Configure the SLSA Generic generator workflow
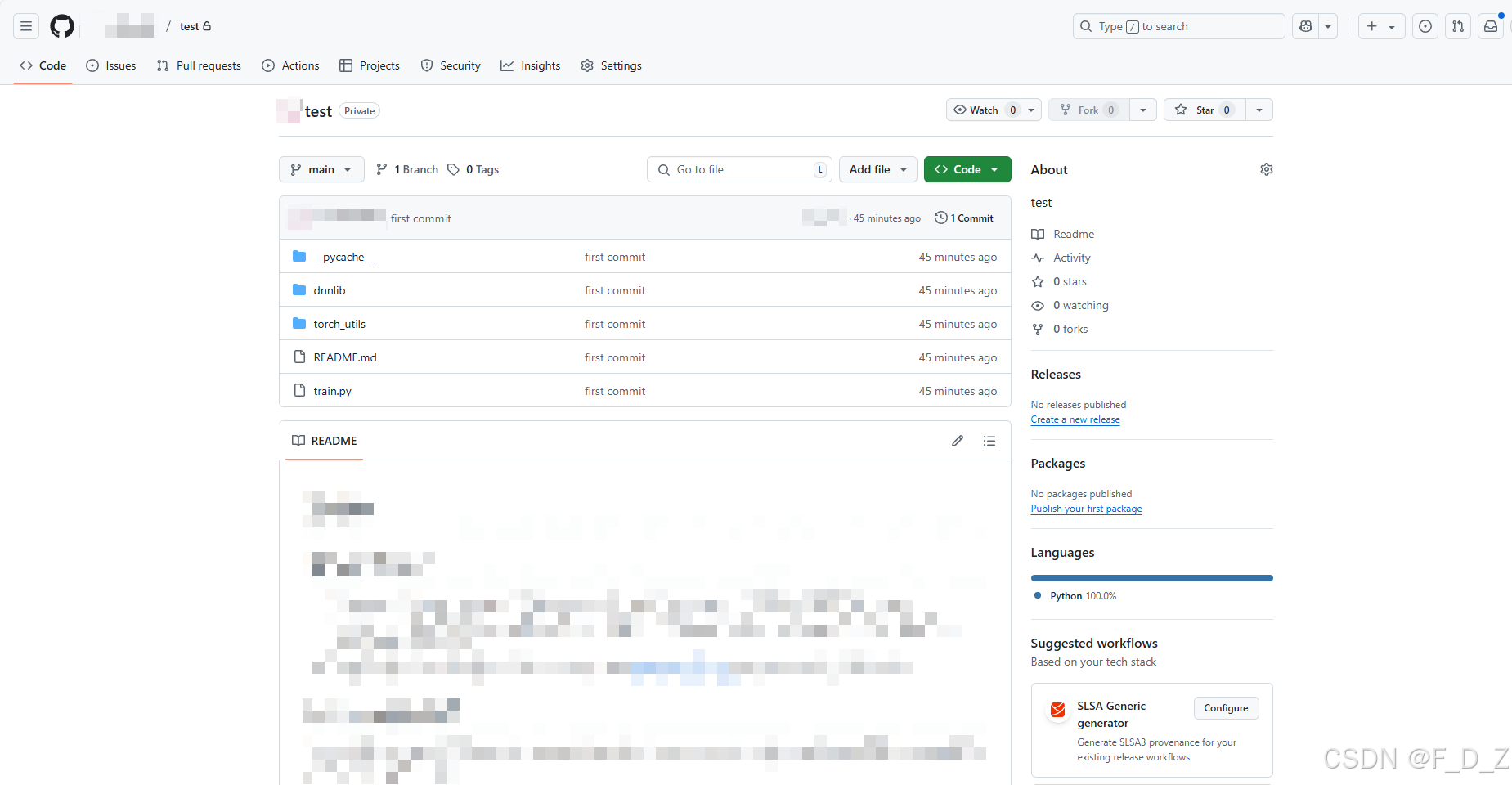Screen dimensions: 1512x785 [1226, 708]
